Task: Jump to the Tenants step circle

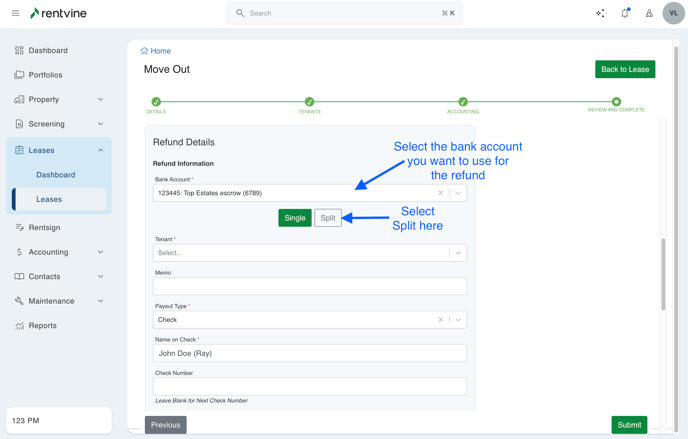Action: (309, 102)
